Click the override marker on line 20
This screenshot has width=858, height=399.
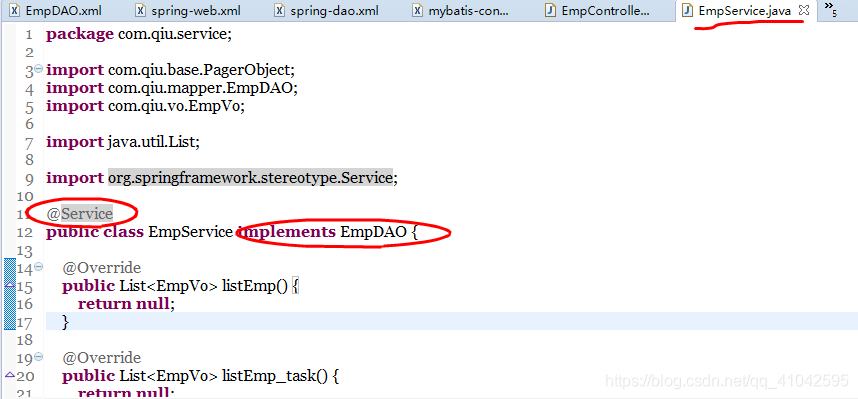(9, 375)
